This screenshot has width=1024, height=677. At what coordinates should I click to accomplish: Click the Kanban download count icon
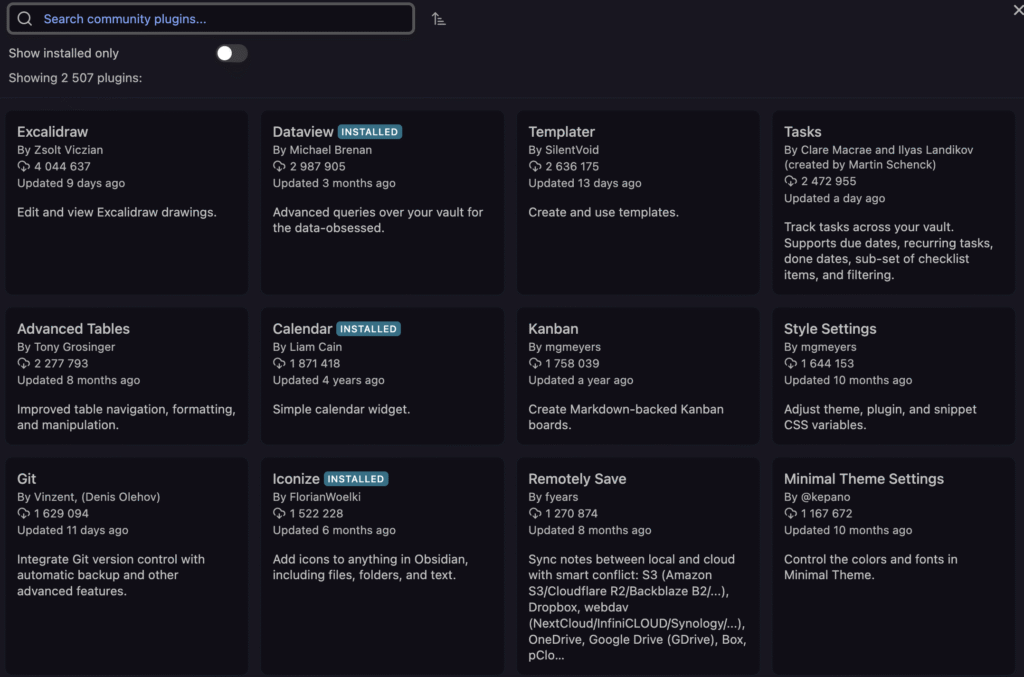[535, 363]
